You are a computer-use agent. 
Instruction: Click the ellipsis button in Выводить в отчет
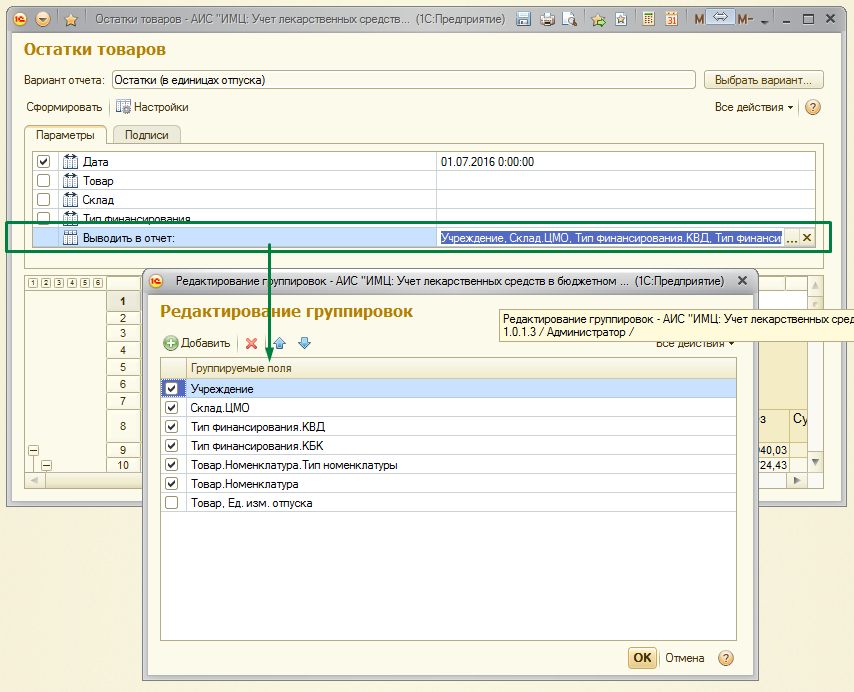pos(791,238)
